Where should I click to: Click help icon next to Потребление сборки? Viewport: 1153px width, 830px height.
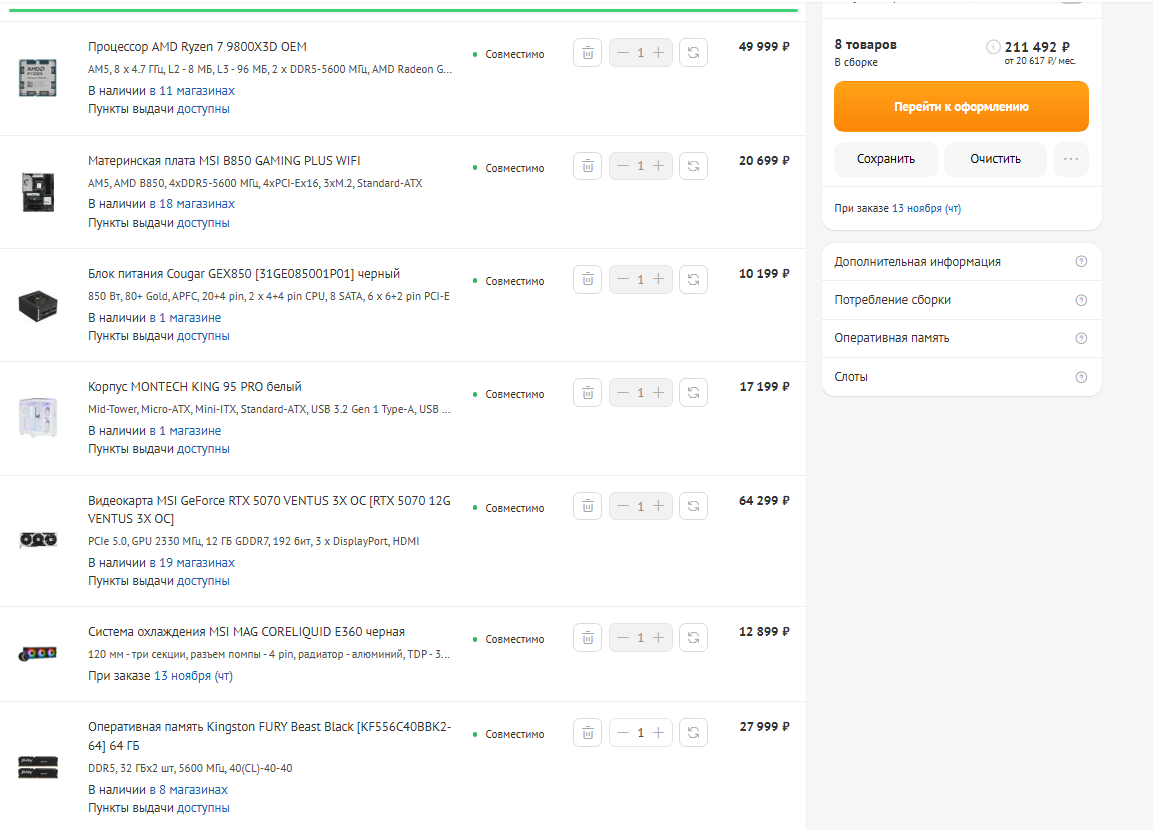click(1080, 300)
